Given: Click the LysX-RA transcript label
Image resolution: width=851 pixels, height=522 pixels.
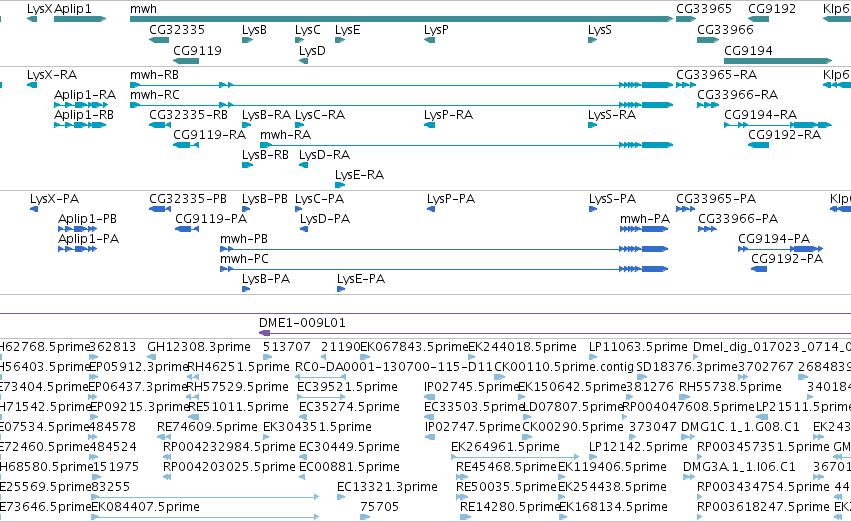Looking at the screenshot, I should (52, 75).
